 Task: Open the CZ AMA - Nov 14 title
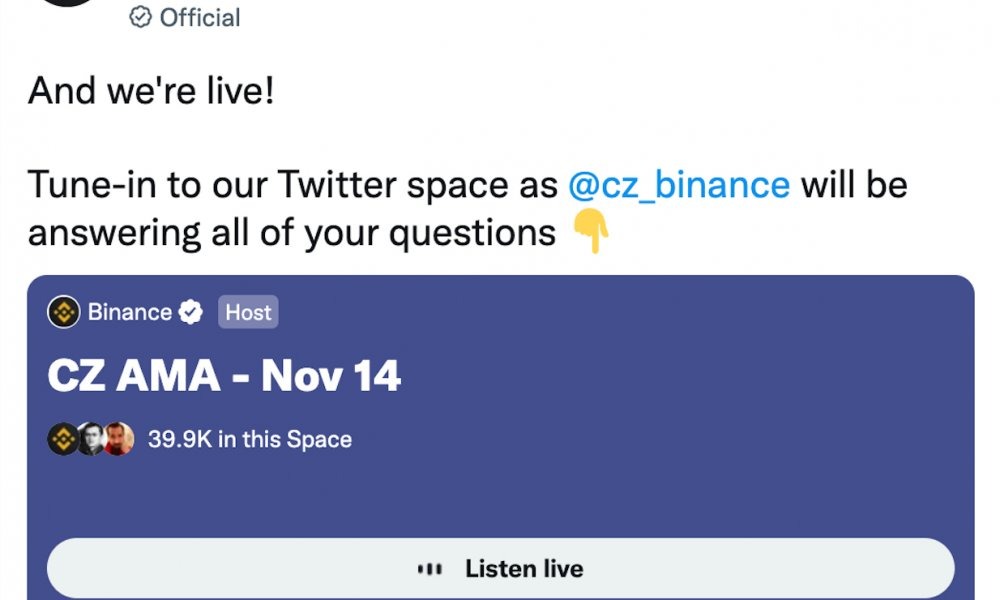224,375
